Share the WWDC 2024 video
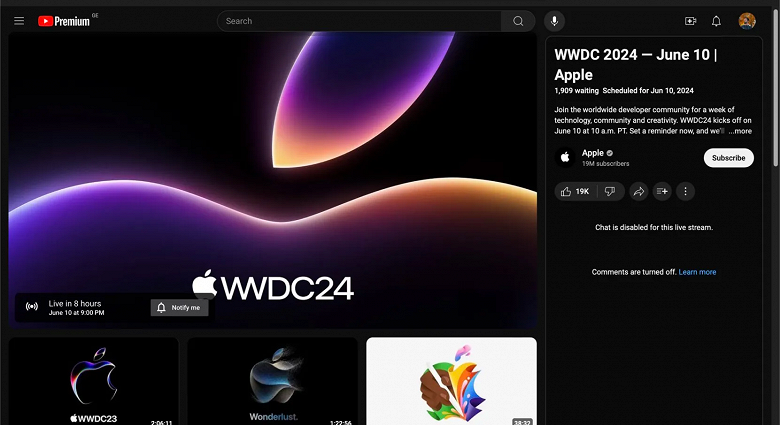Image resolution: width=780 pixels, height=425 pixels. click(639, 191)
